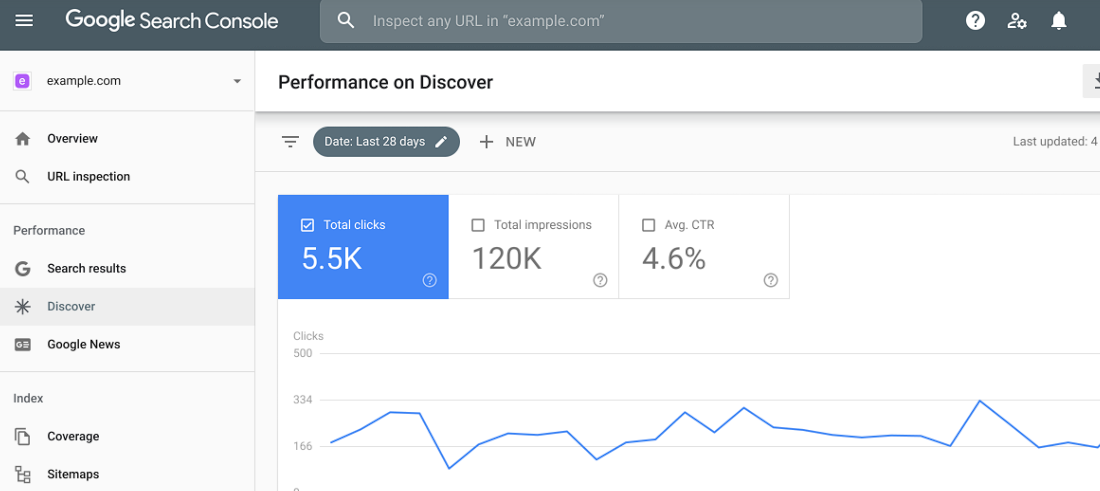Click the export download button

click(x=1092, y=81)
